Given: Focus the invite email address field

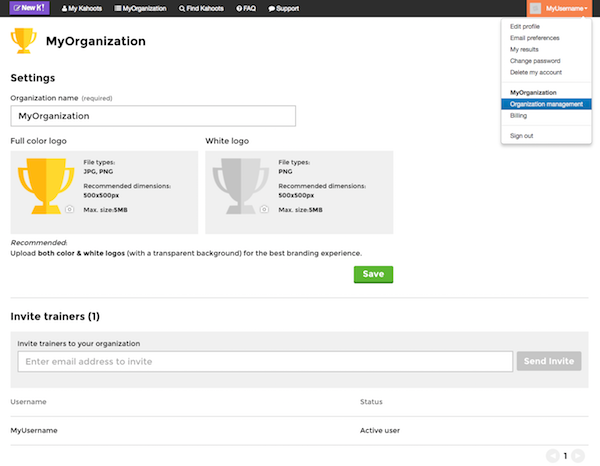Looking at the screenshot, I should tap(265, 362).
